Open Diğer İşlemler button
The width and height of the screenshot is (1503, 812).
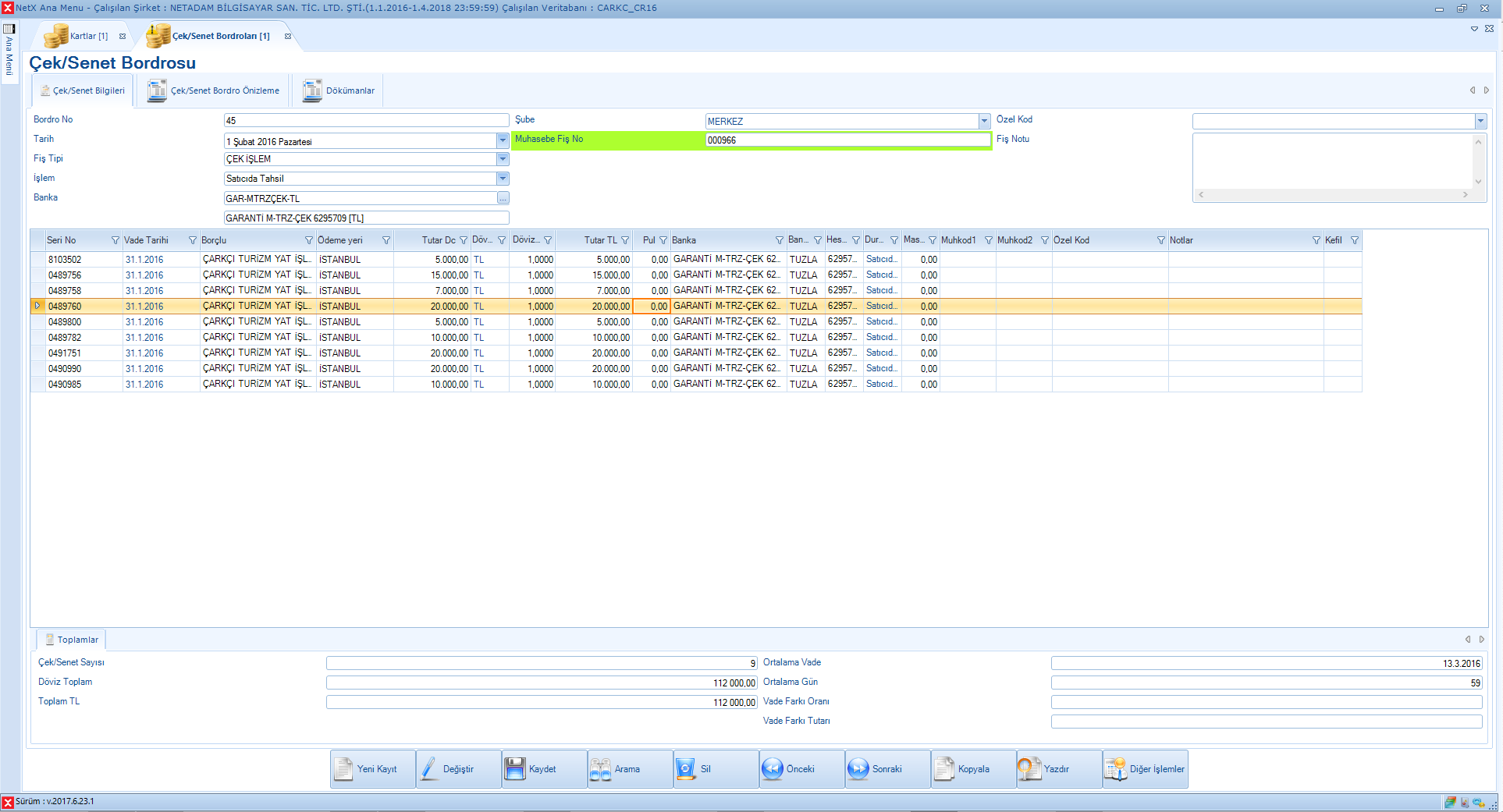pyautogui.click(x=1146, y=769)
